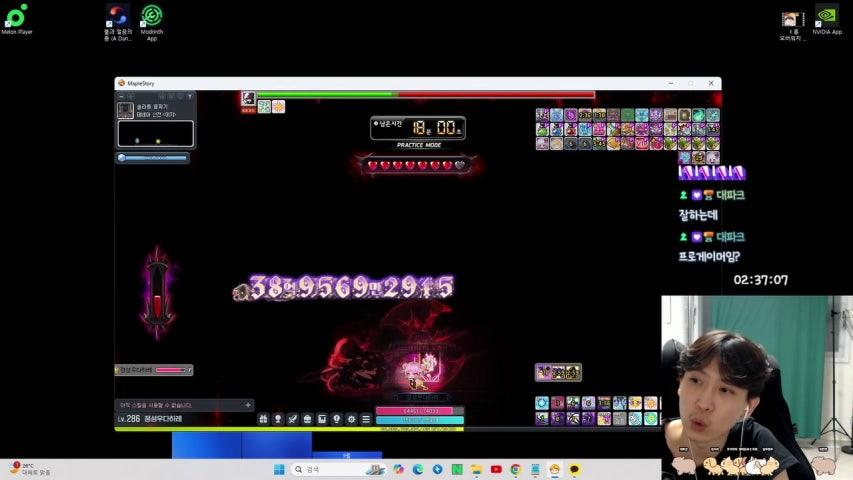853x480 pixels.
Task: Switch to MapleStory taskbar icon
Action: pos(555,469)
